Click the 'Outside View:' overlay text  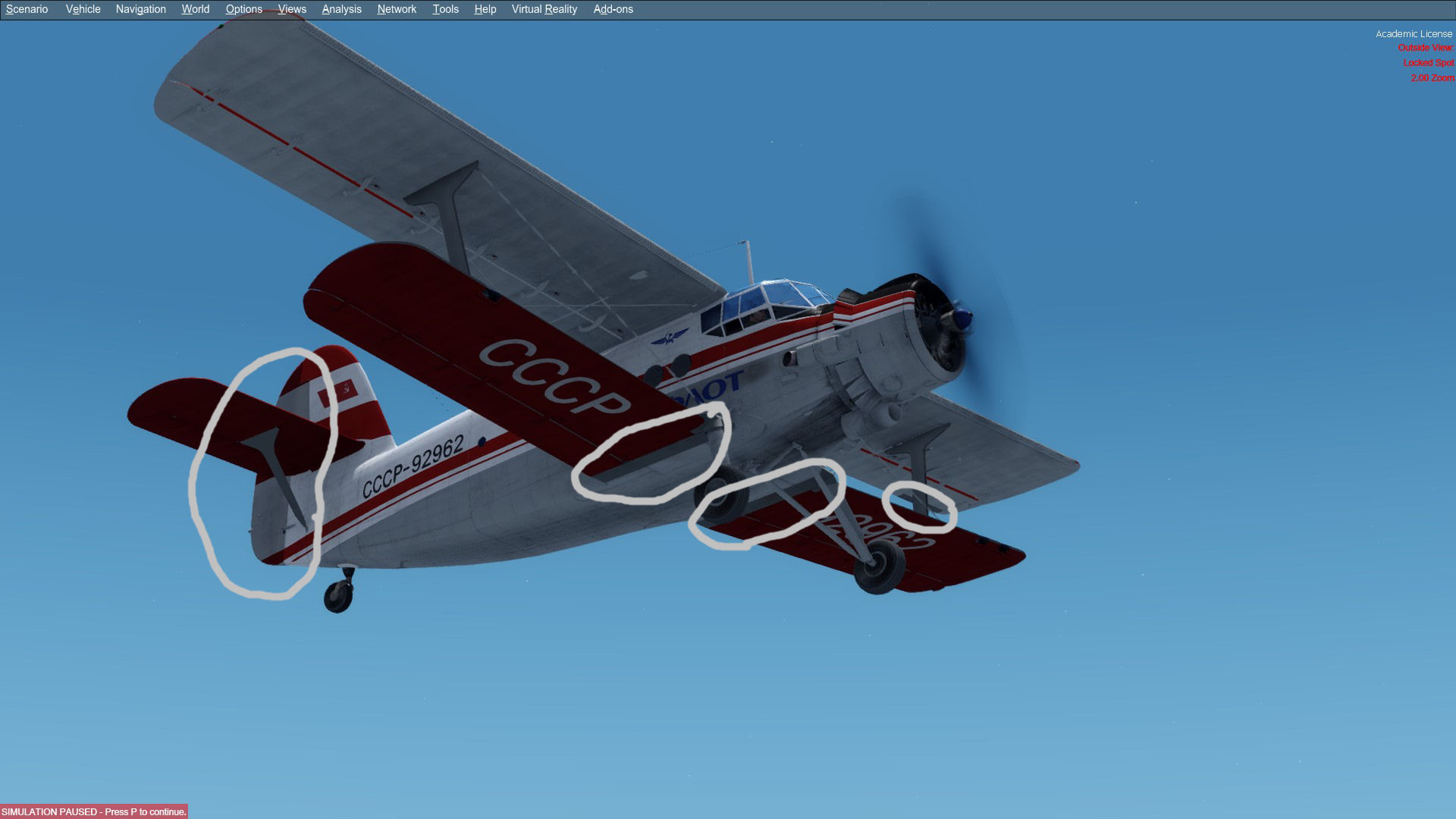(x=1426, y=48)
